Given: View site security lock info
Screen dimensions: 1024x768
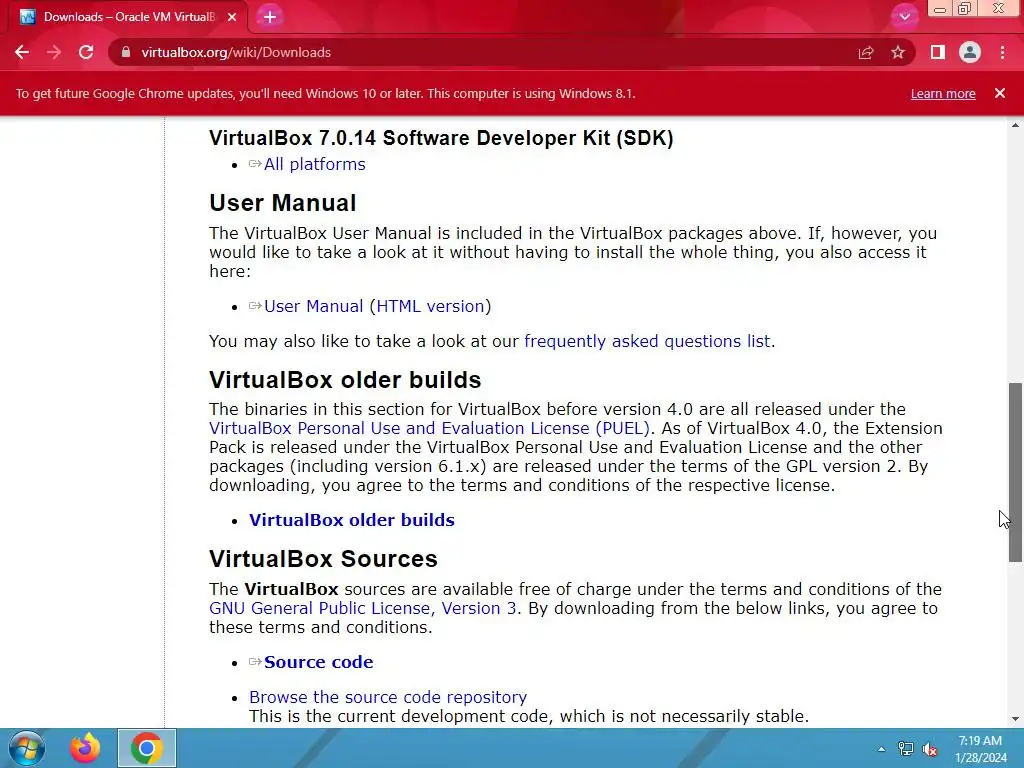Looking at the screenshot, I should tap(126, 52).
